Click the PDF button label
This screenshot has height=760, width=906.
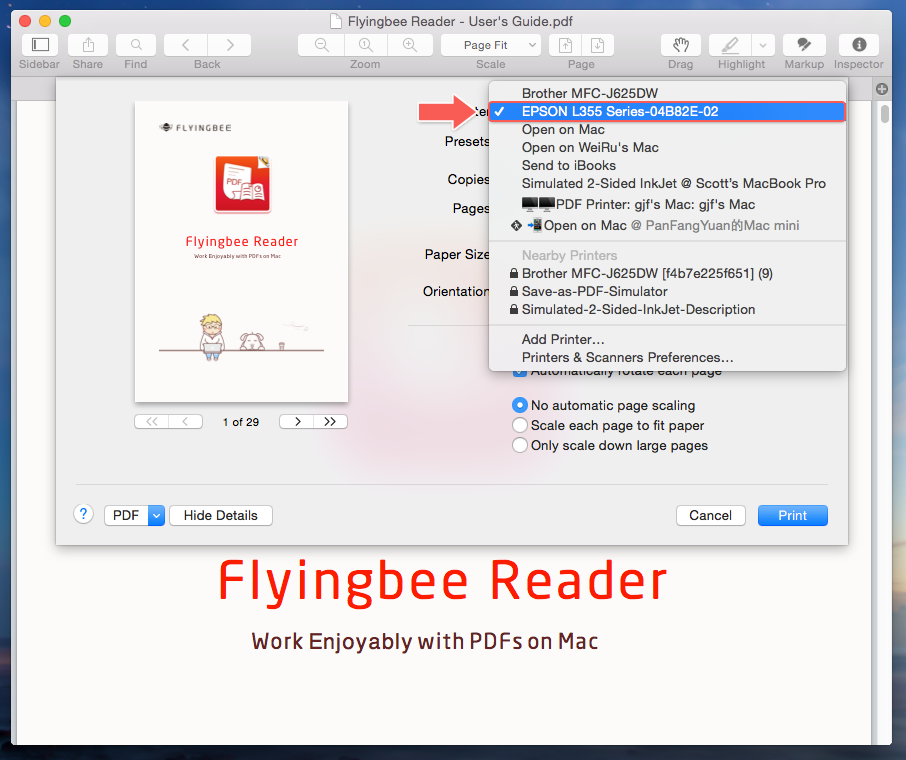[126, 515]
